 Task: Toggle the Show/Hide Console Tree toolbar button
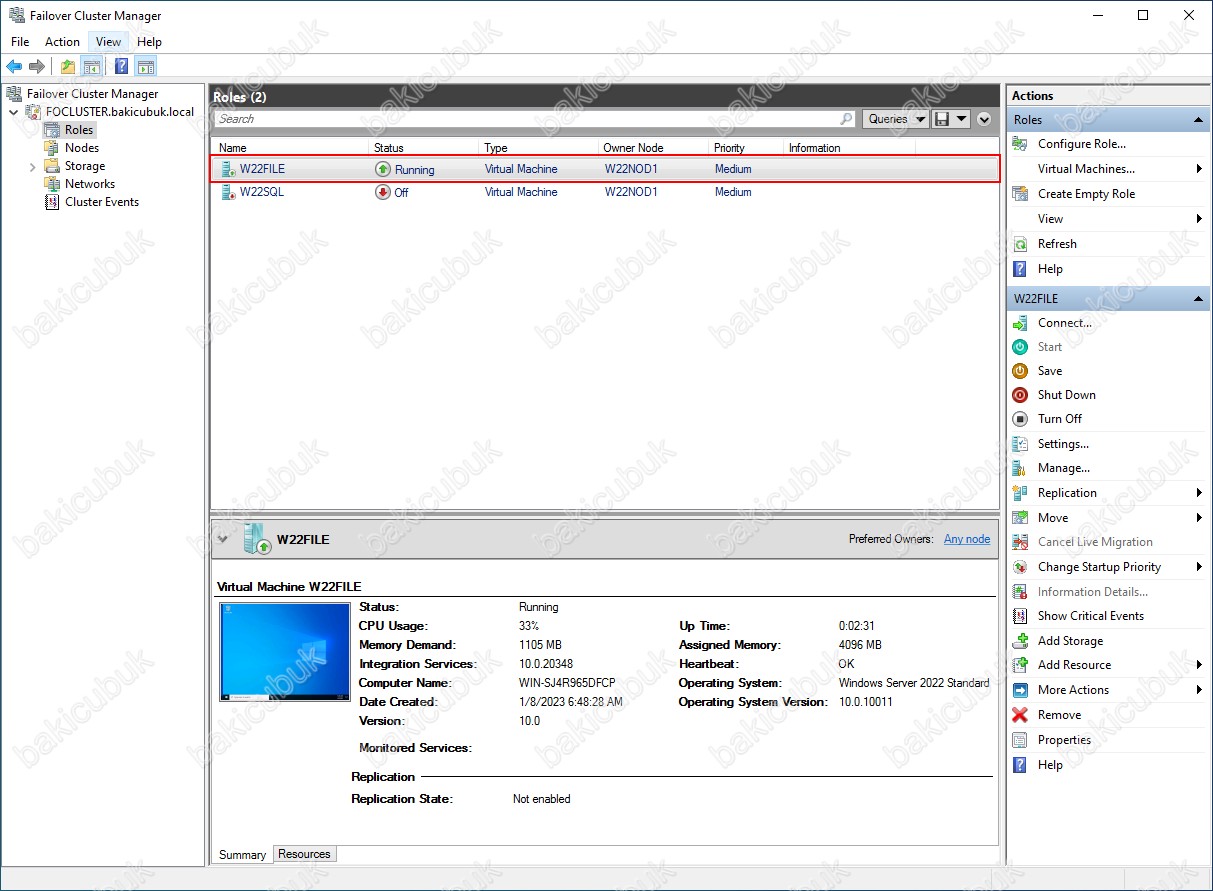(x=92, y=67)
